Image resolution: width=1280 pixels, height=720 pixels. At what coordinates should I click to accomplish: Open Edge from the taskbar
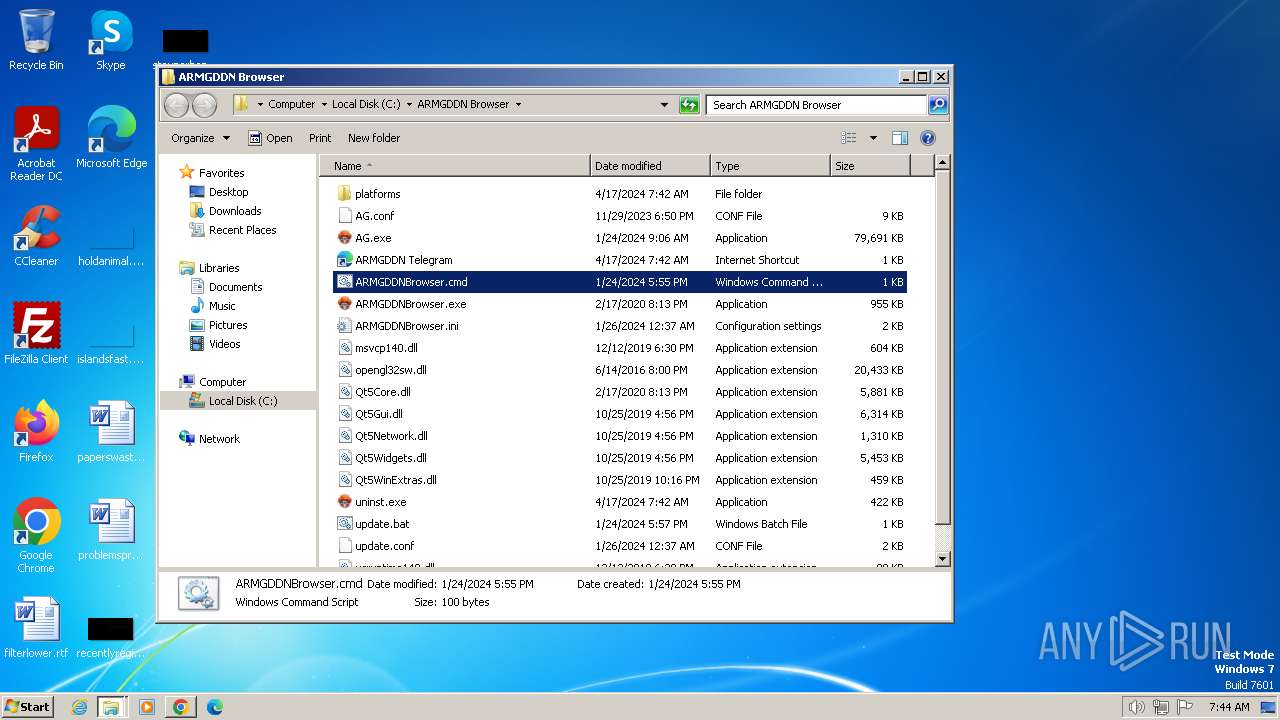214,707
